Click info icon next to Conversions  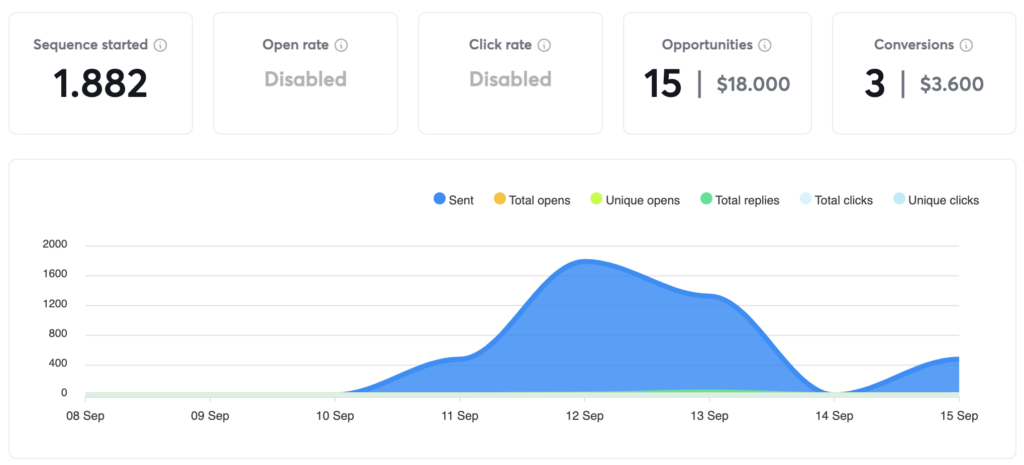966,45
